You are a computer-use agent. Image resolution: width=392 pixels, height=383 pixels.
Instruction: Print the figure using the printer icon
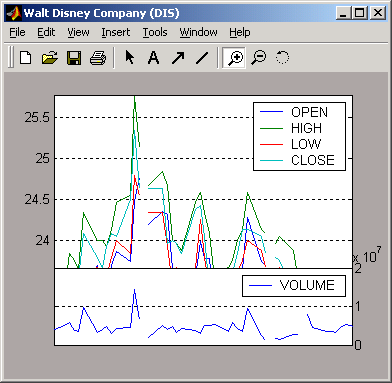coord(98,58)
